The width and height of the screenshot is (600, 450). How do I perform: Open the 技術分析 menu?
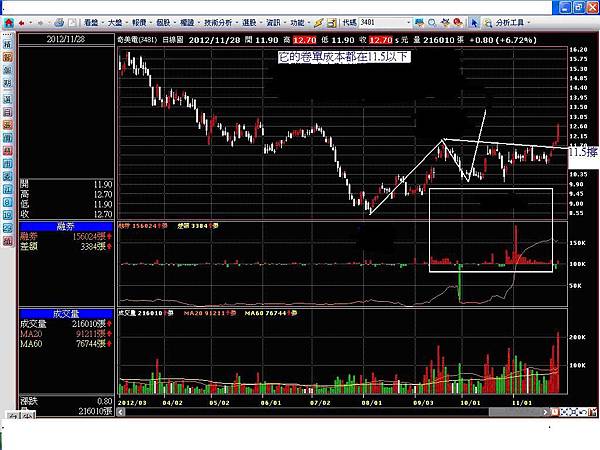pos(218,23)
